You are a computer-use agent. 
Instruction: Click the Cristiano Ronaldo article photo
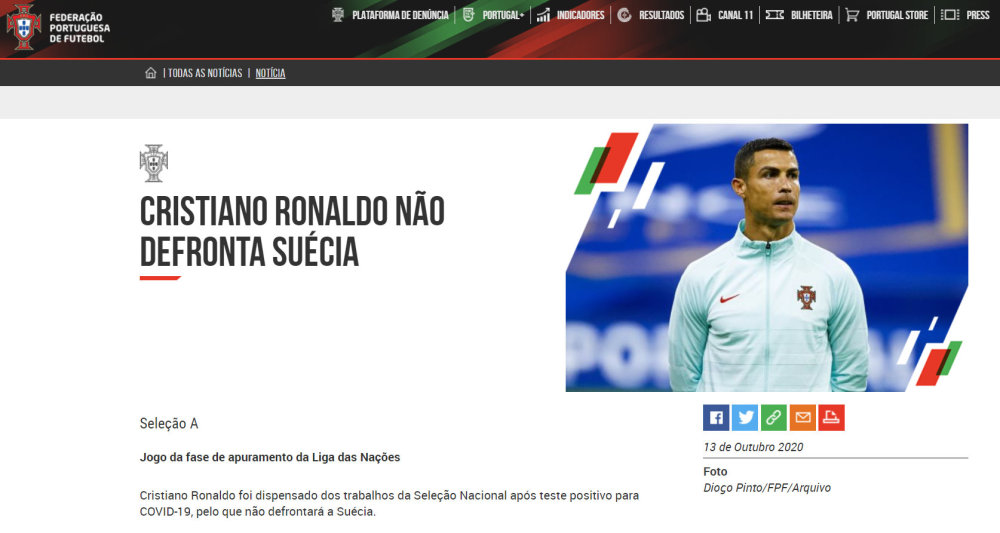(x=767, y=258)
